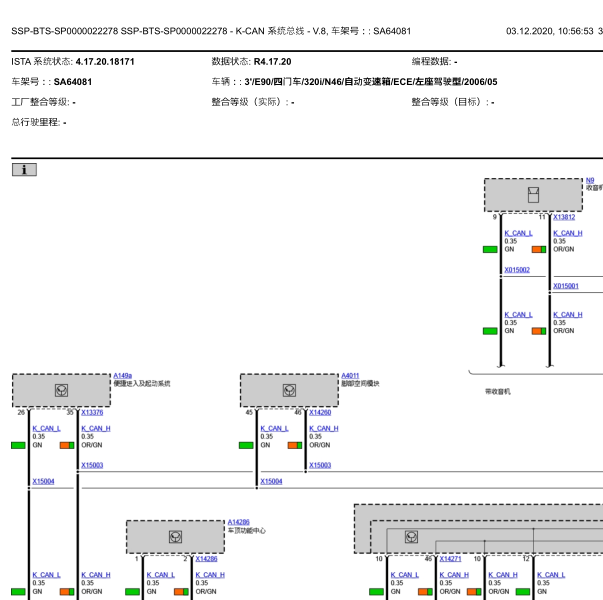Open the X15003 link below A149a
Screen dimensions: 603x600
tap(92, 465)
